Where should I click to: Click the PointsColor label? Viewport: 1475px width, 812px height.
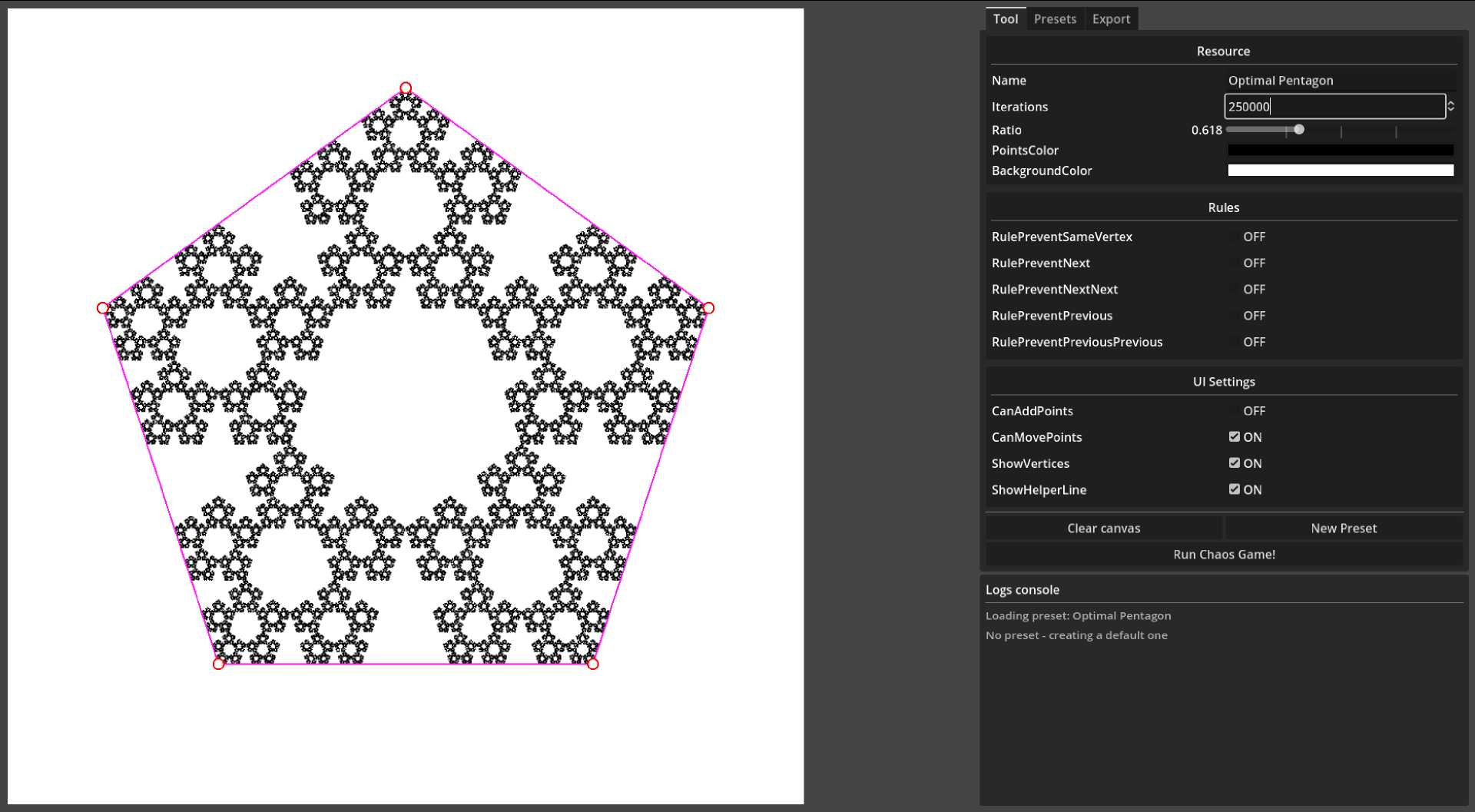click(1025, 151)
